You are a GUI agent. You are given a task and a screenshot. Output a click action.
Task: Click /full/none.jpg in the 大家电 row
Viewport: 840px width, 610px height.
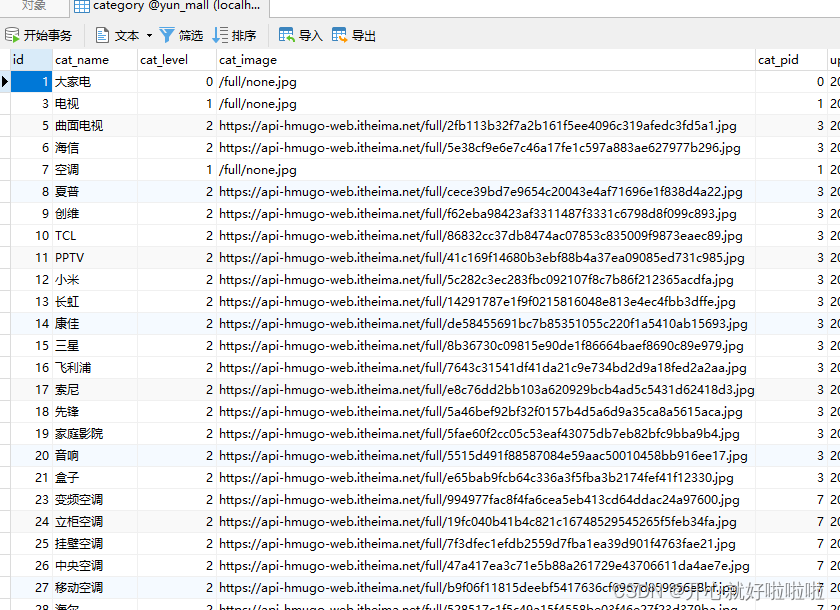(258, 81)
